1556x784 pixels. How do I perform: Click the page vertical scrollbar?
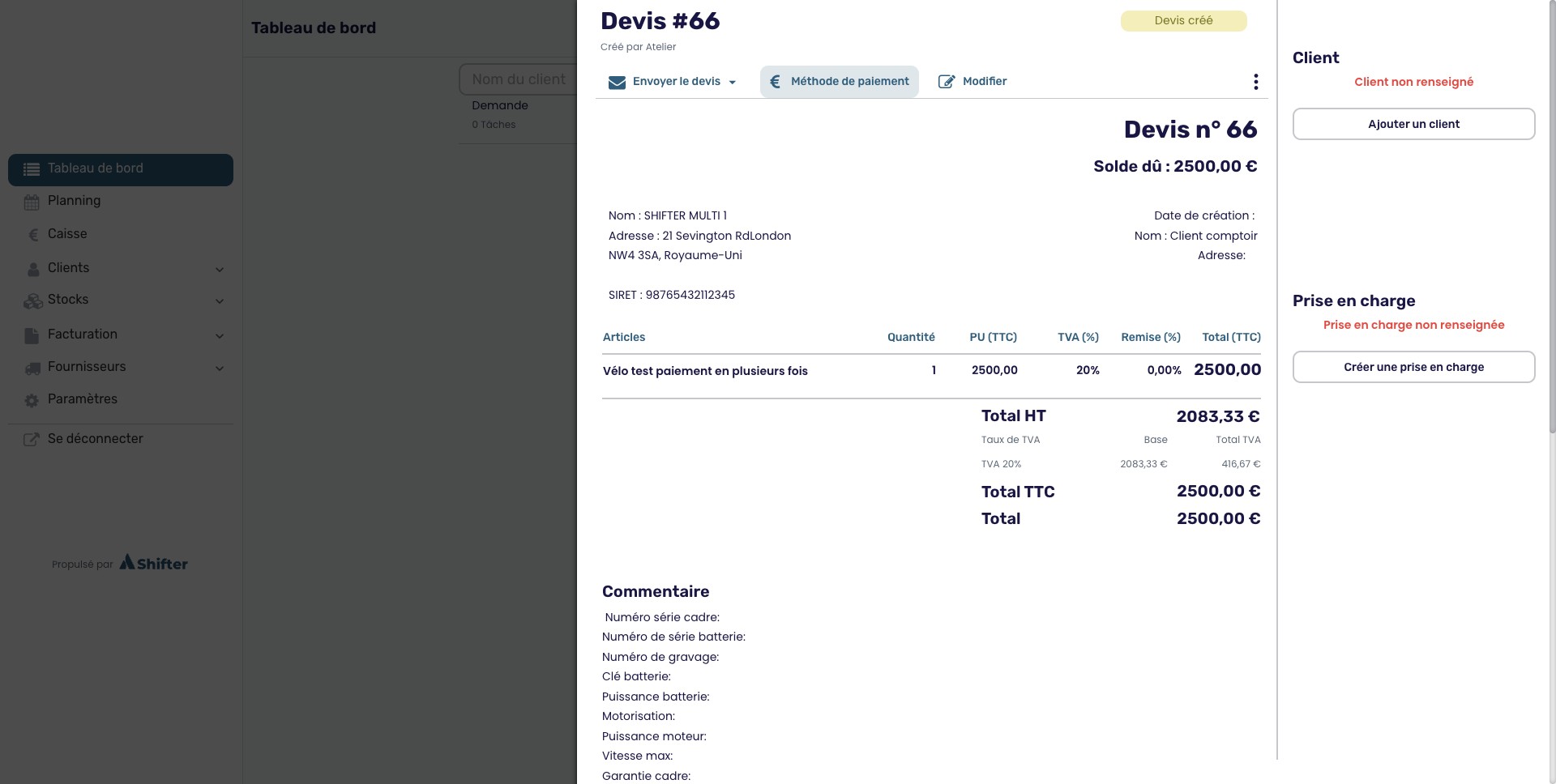[x=1551, y=219]
